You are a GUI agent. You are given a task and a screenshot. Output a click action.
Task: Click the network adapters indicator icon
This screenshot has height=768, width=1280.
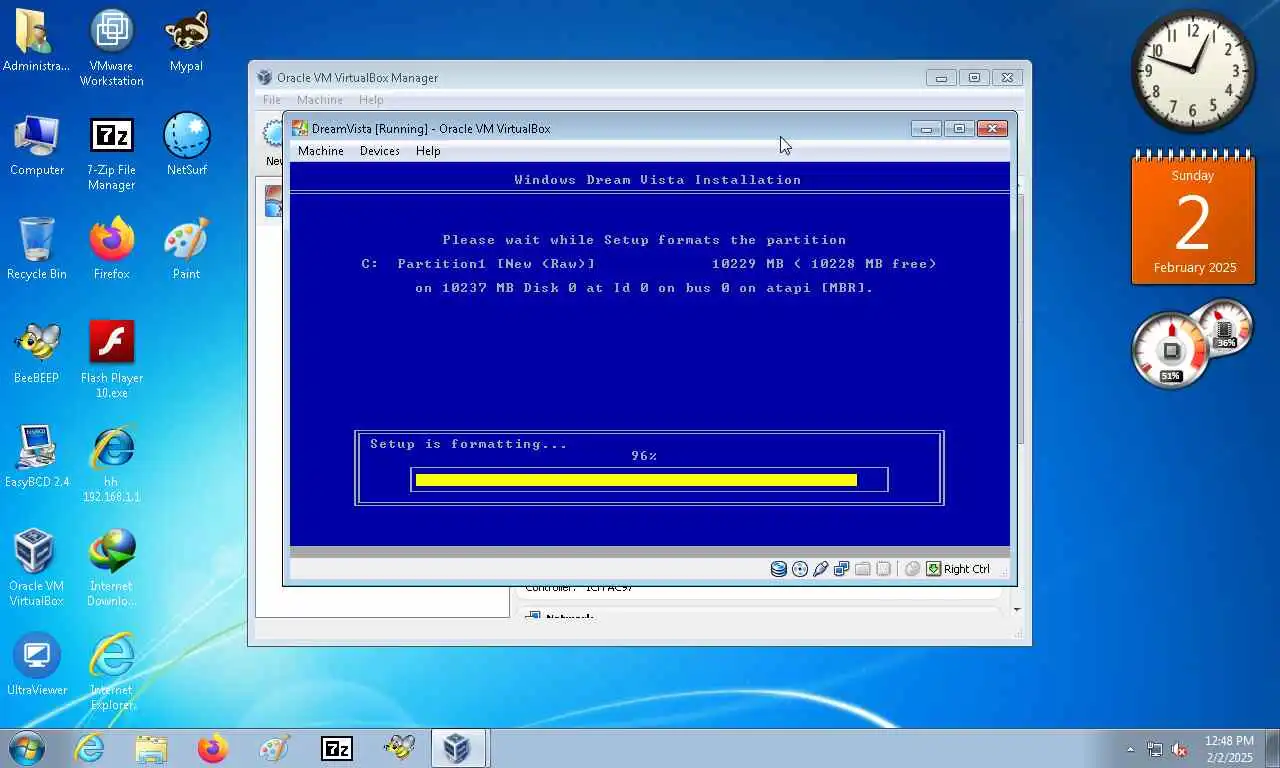coord(841,569)
